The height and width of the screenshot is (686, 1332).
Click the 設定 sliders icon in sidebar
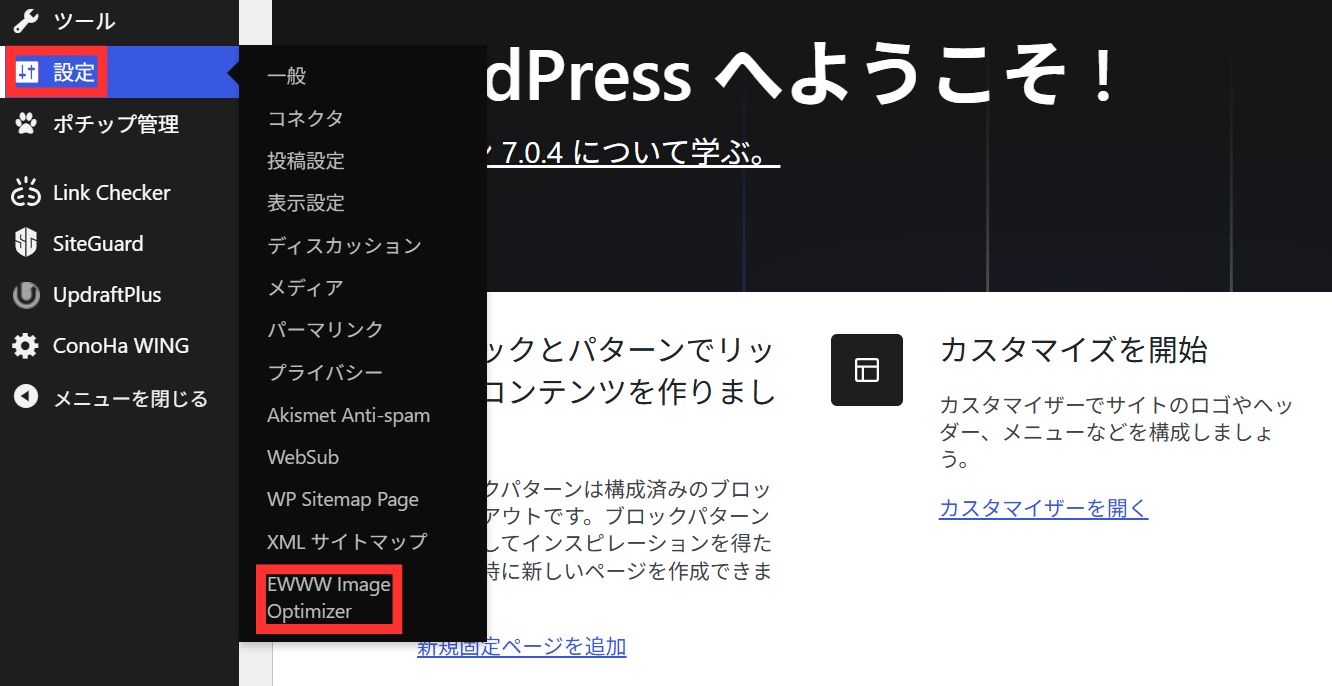coord(27,72)
